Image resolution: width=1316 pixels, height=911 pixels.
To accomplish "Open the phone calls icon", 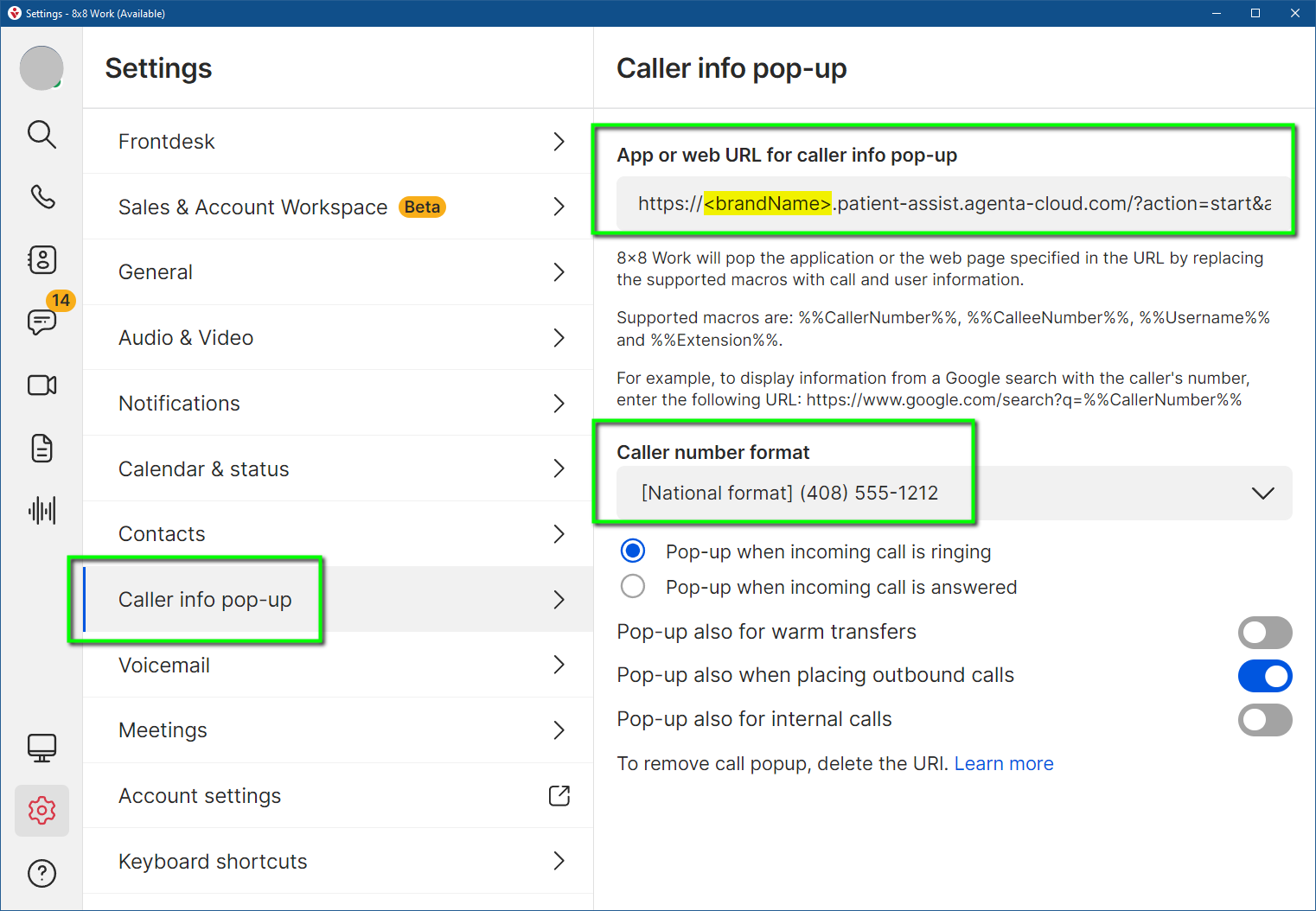I will [42, 197].
